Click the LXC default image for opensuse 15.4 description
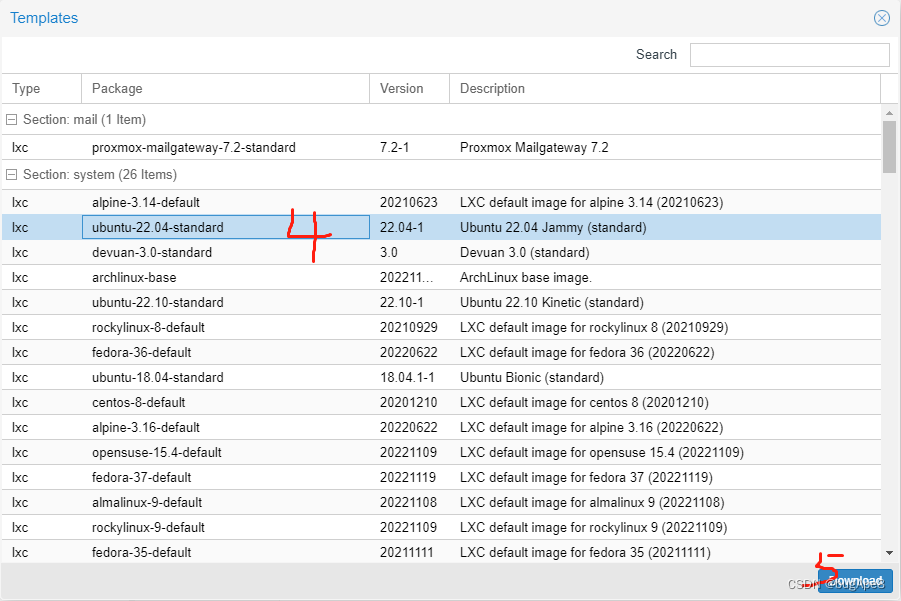Image resolution: width=901 pixels, height=601 pixels. (602, 453)
